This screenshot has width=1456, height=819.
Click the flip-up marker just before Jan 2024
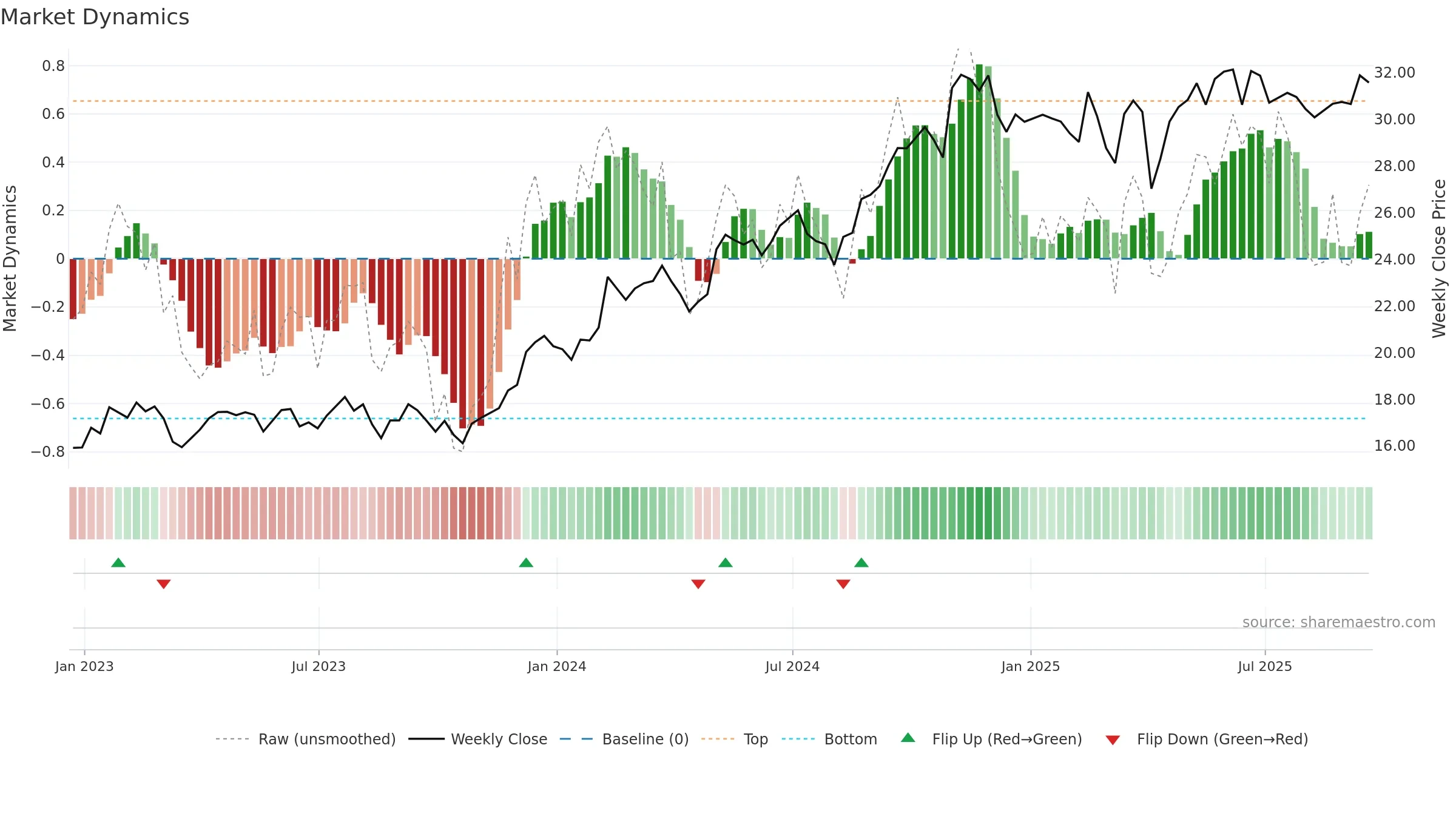tap(526, 562)
